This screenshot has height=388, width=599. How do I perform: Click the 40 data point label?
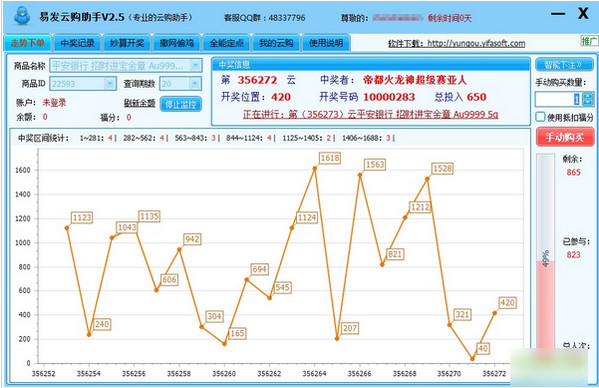coord(483,348)
